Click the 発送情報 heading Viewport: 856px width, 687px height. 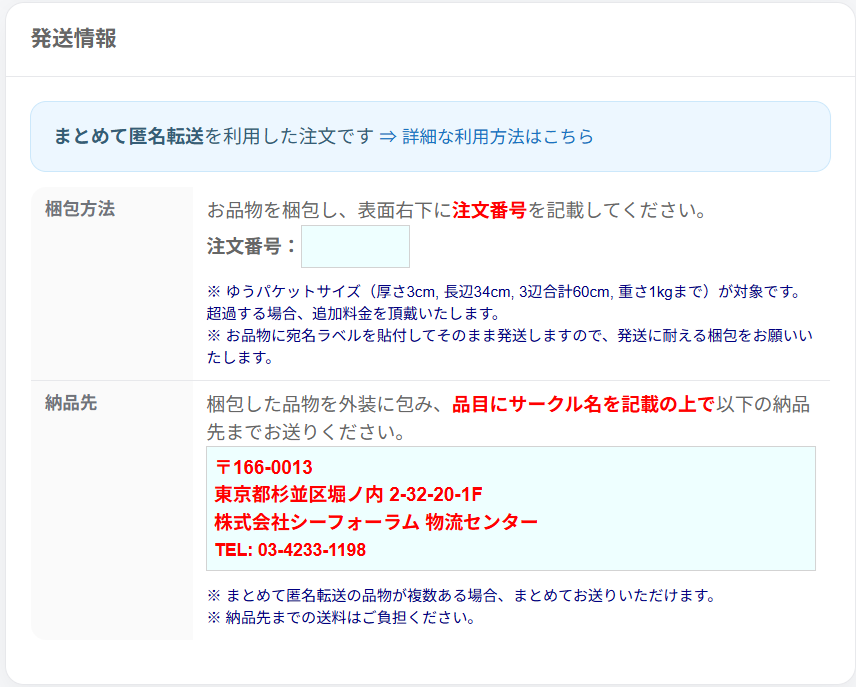click(74, 39)
